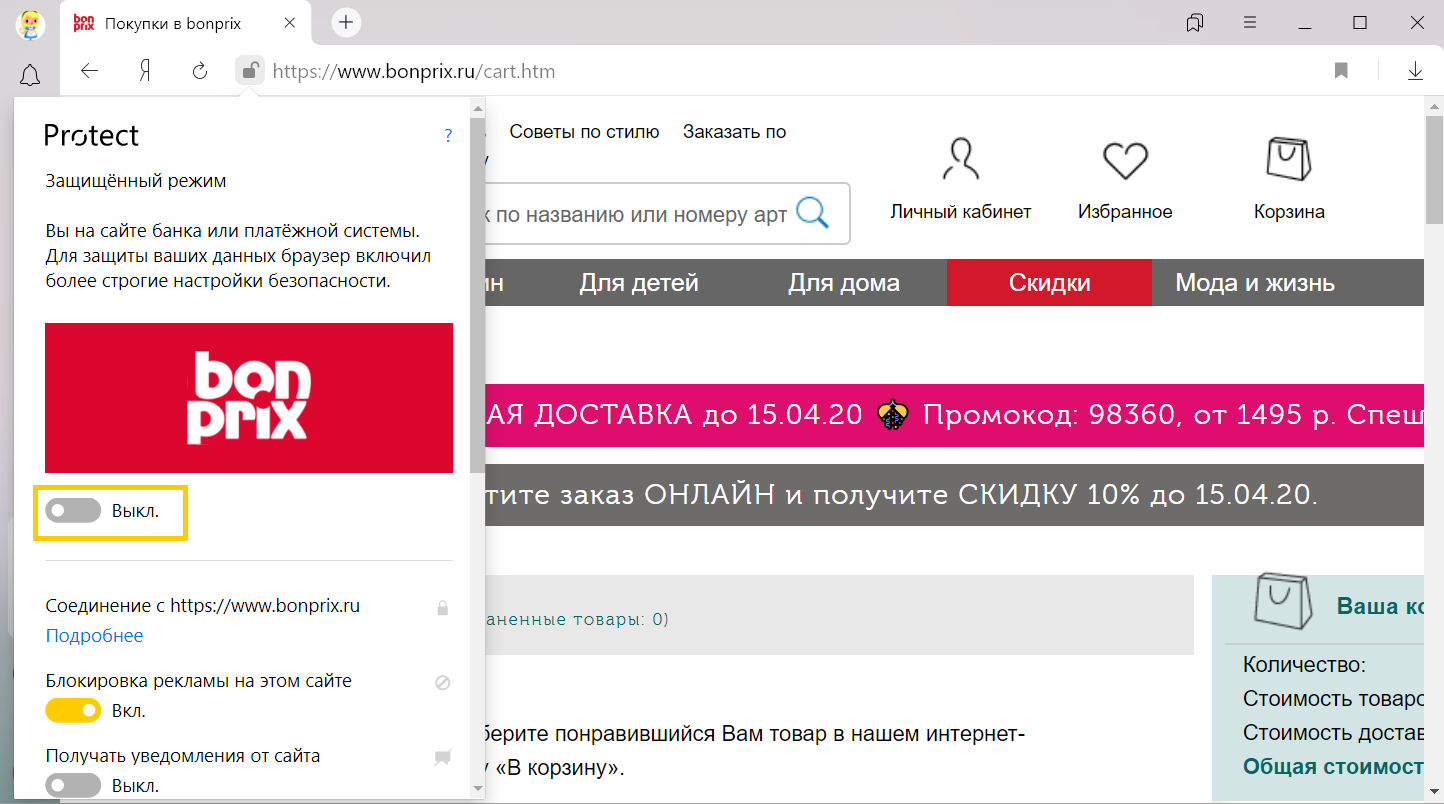1444x804 pixels.
Task: Open the notifications bell icon
Action: coord(30,74)
